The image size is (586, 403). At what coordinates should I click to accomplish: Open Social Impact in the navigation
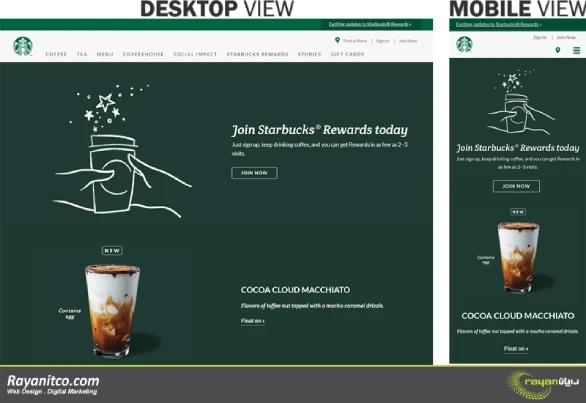(195, 54)
